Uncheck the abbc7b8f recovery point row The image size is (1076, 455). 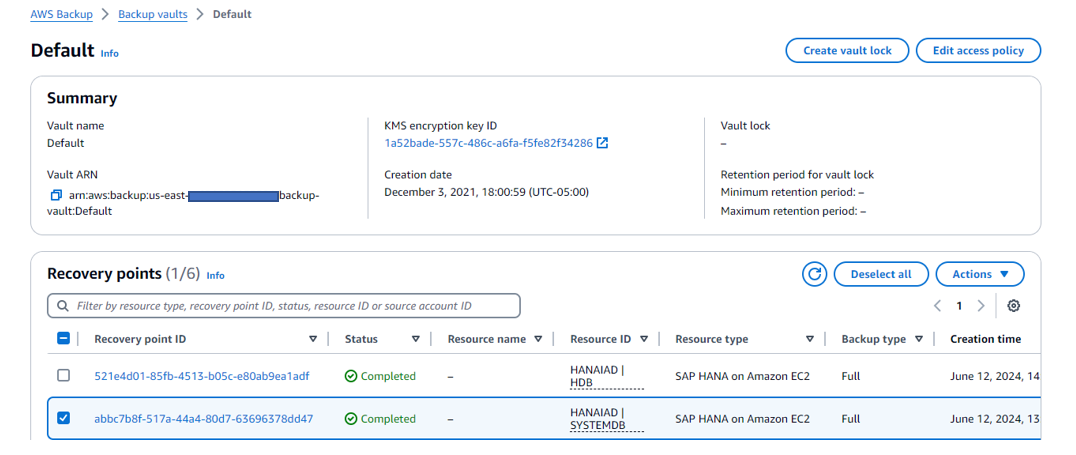(63, 418)
